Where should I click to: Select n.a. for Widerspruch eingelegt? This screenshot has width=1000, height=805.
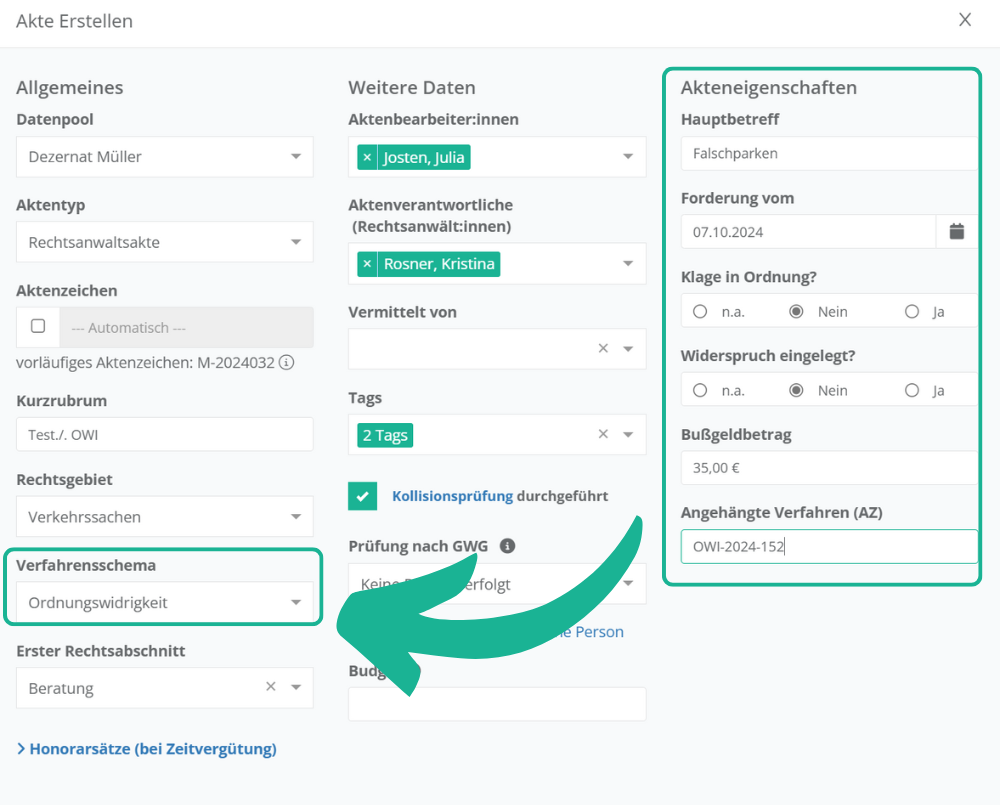[x=700, y=391]
